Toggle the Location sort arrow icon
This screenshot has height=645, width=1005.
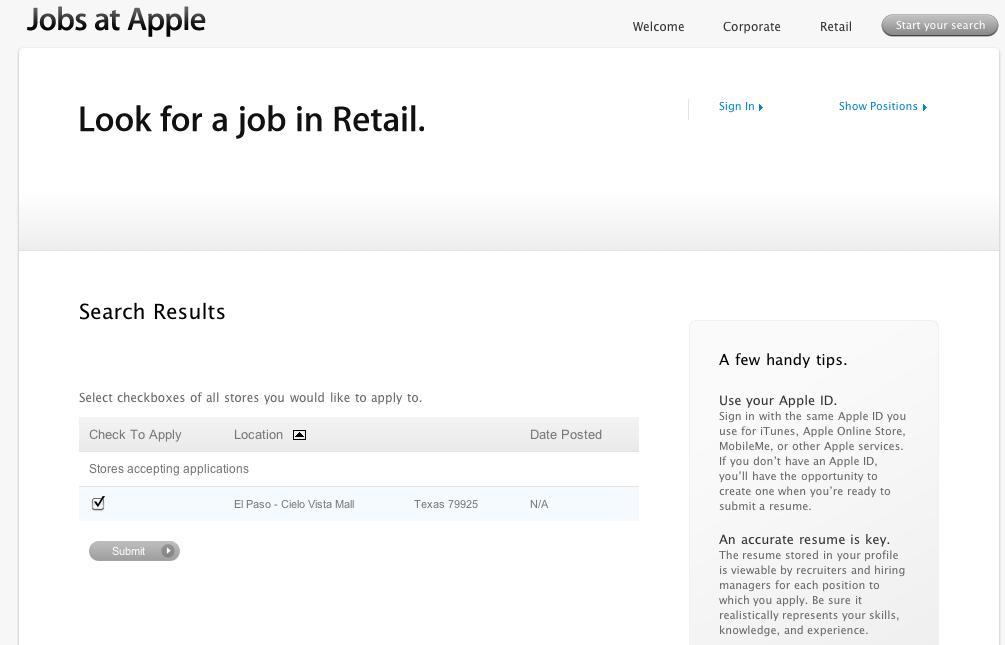pos(299,435)
